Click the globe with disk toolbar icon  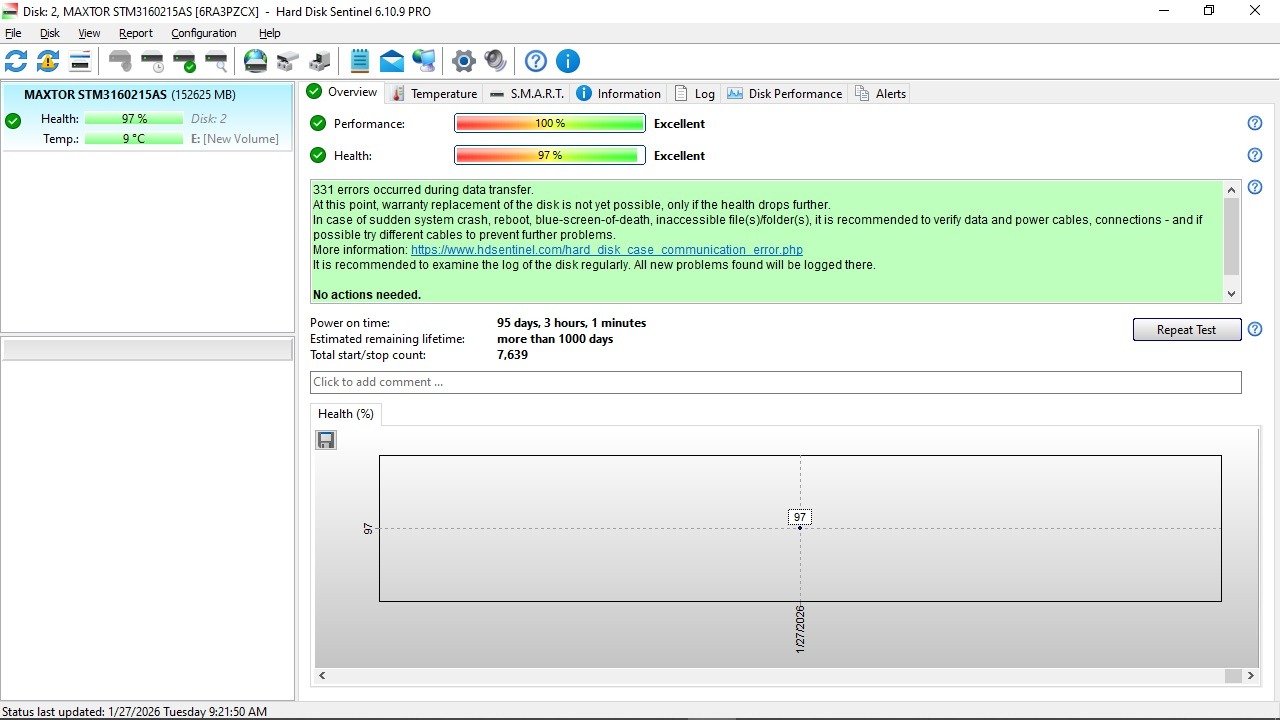coord(256,62)
